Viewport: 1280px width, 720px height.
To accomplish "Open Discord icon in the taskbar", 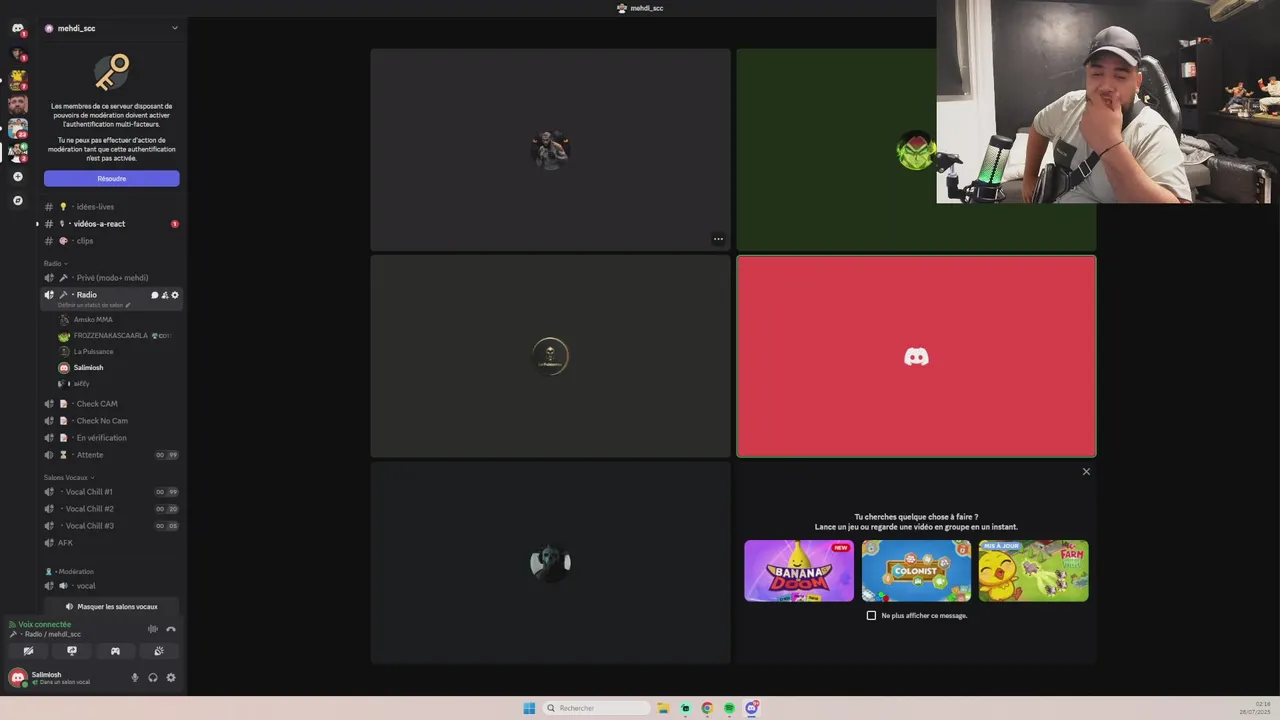I will (x=751, y=708).
